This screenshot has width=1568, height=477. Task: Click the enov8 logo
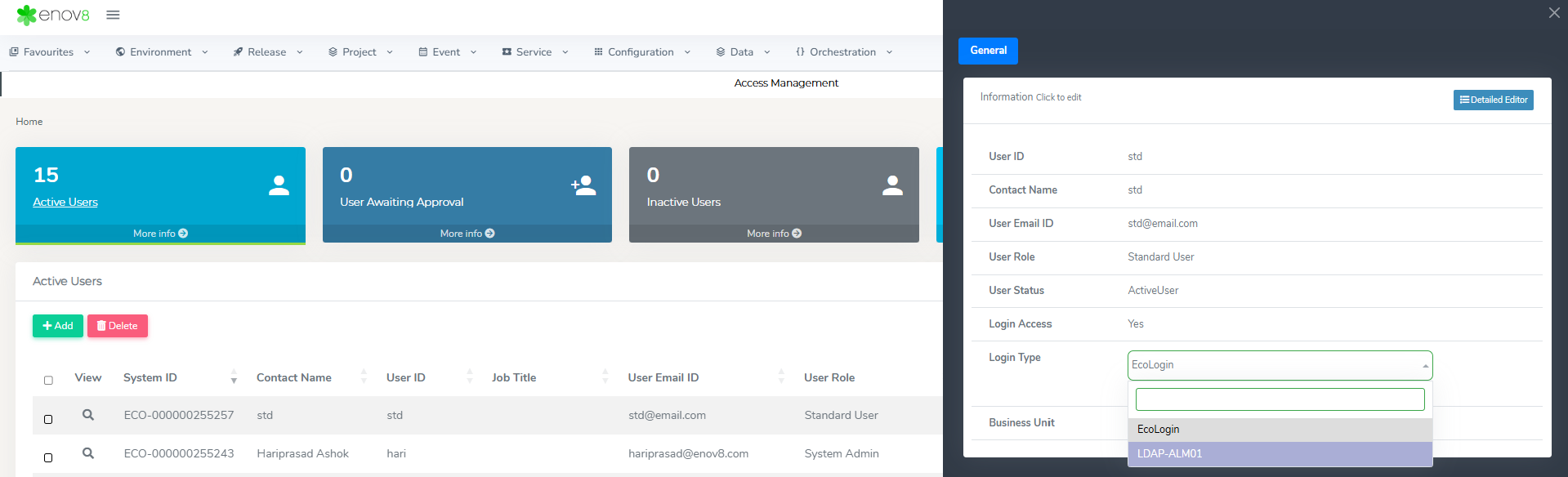pyautogui.click(x=53, y=15)
